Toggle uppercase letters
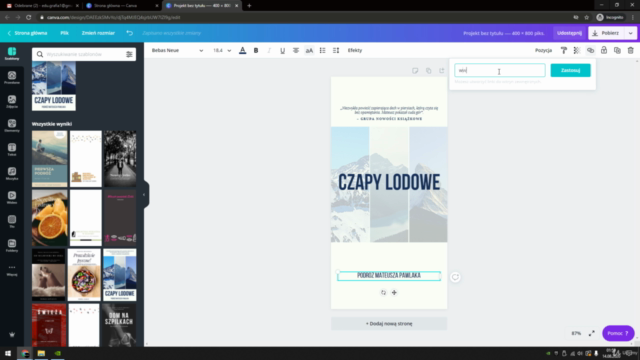The width and height of the screenshot is (640, 360). 309,50
